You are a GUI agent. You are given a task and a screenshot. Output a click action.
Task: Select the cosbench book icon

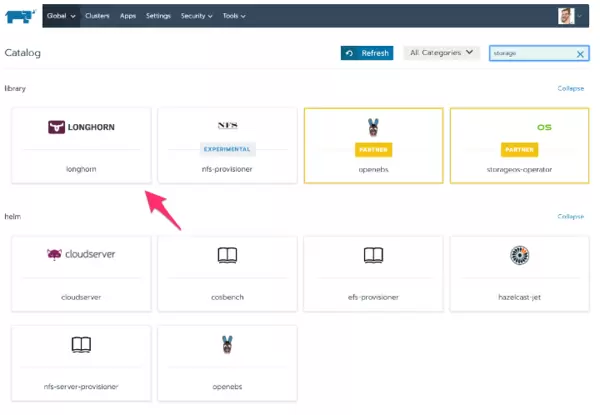[x=227, y=255]
